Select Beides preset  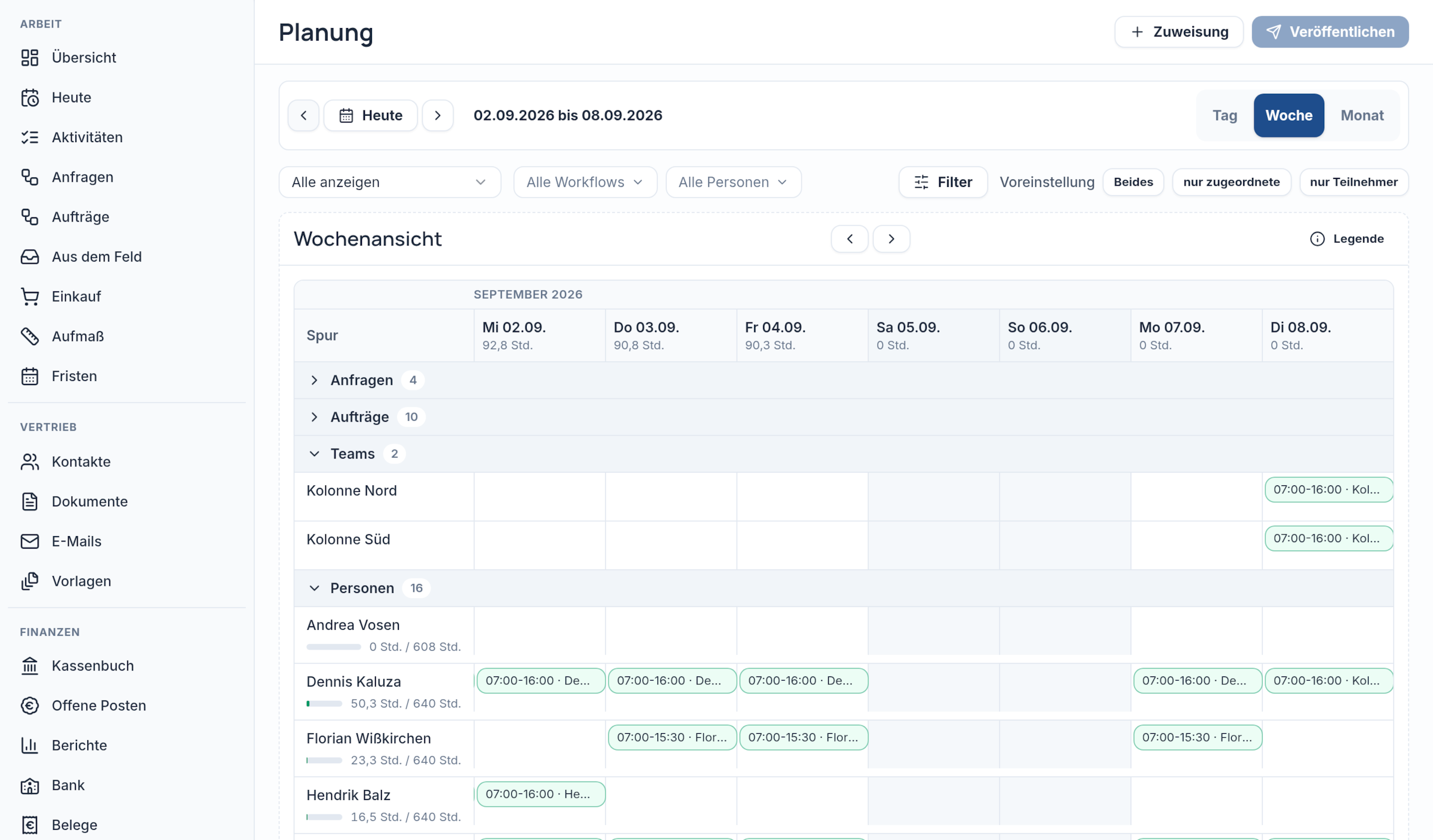pos(1133,182)
